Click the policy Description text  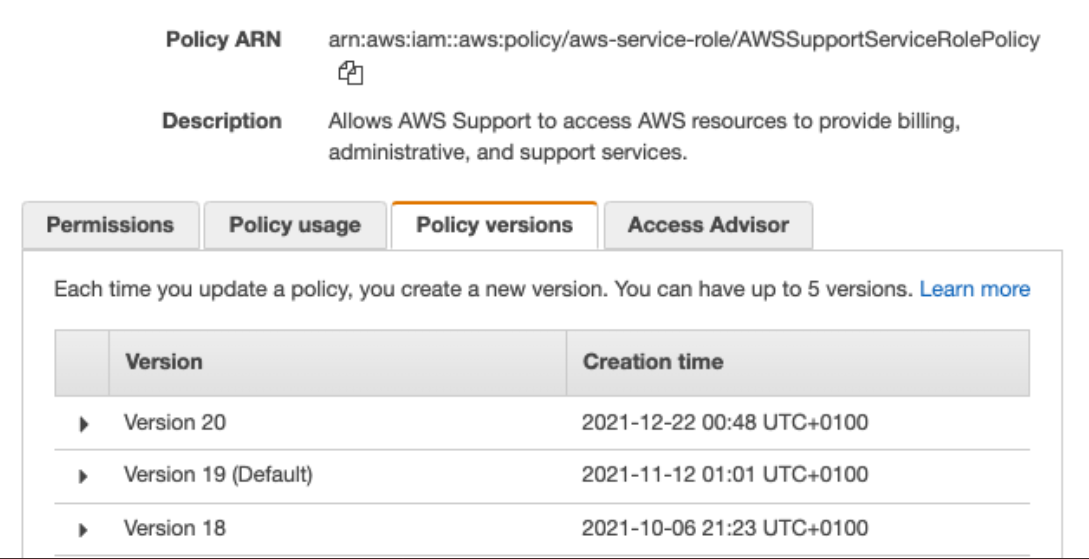pyautogui.click(x=645, y=137)
